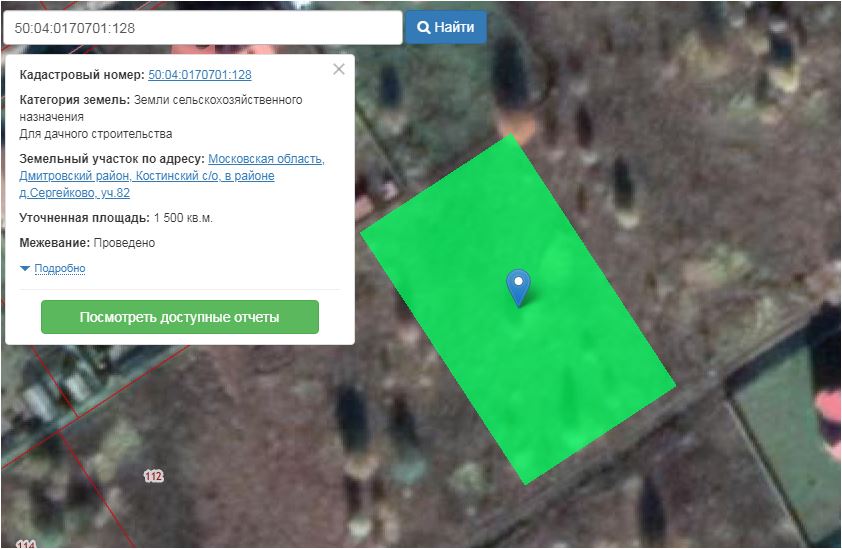Click the magnifier icon in the Найти button
Screen dimensions: 842x549
coord(423,28)
